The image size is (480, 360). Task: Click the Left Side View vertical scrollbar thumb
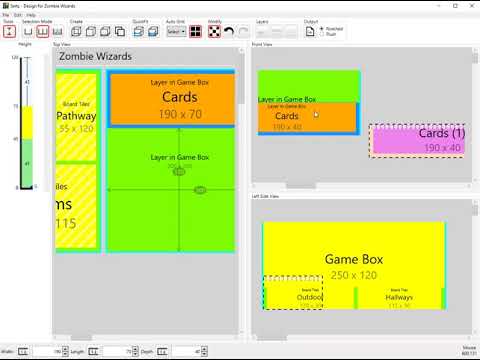(x=475, y=210)
